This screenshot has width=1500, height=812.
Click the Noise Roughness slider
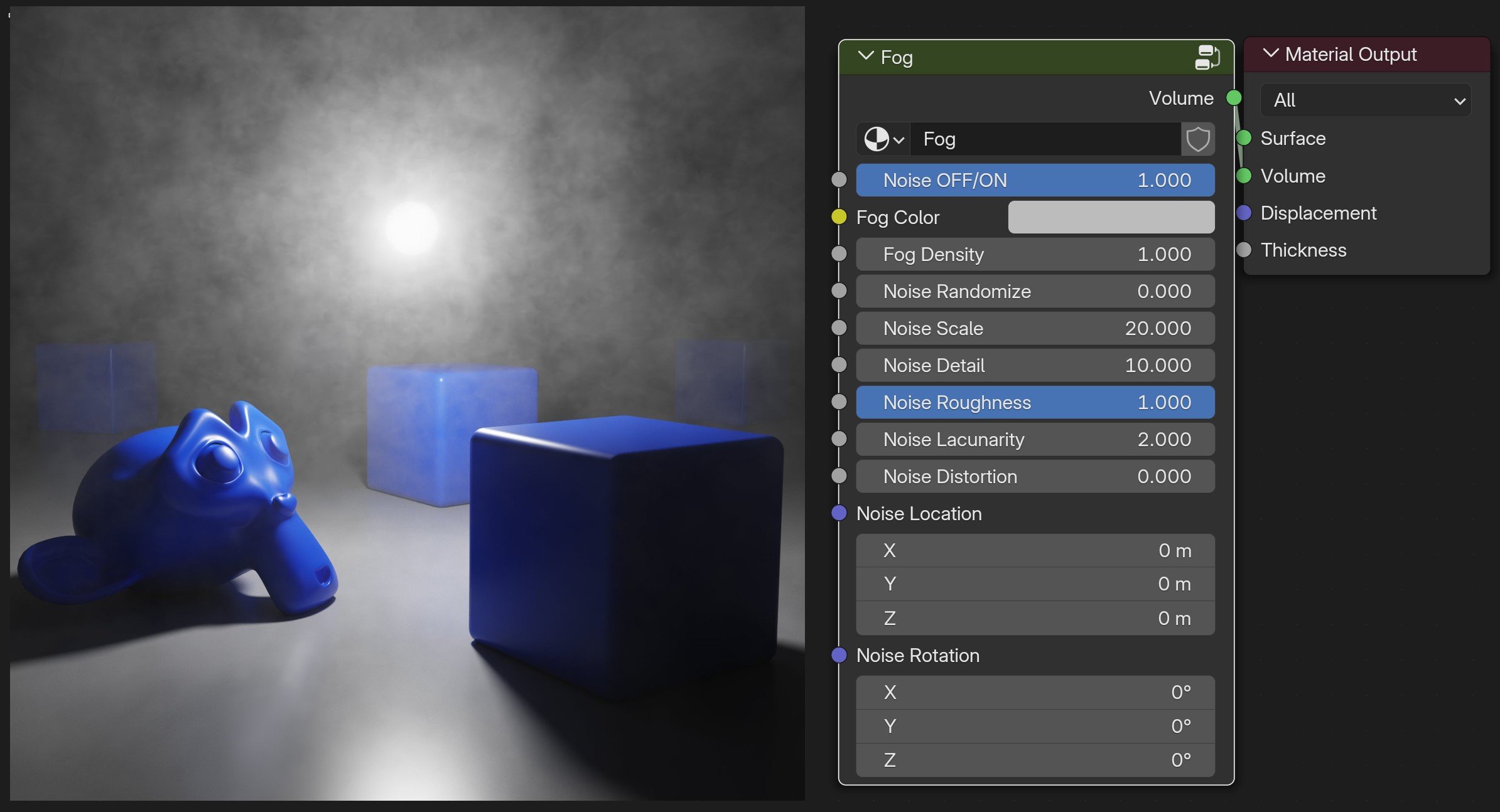[x=1035, y=402]
